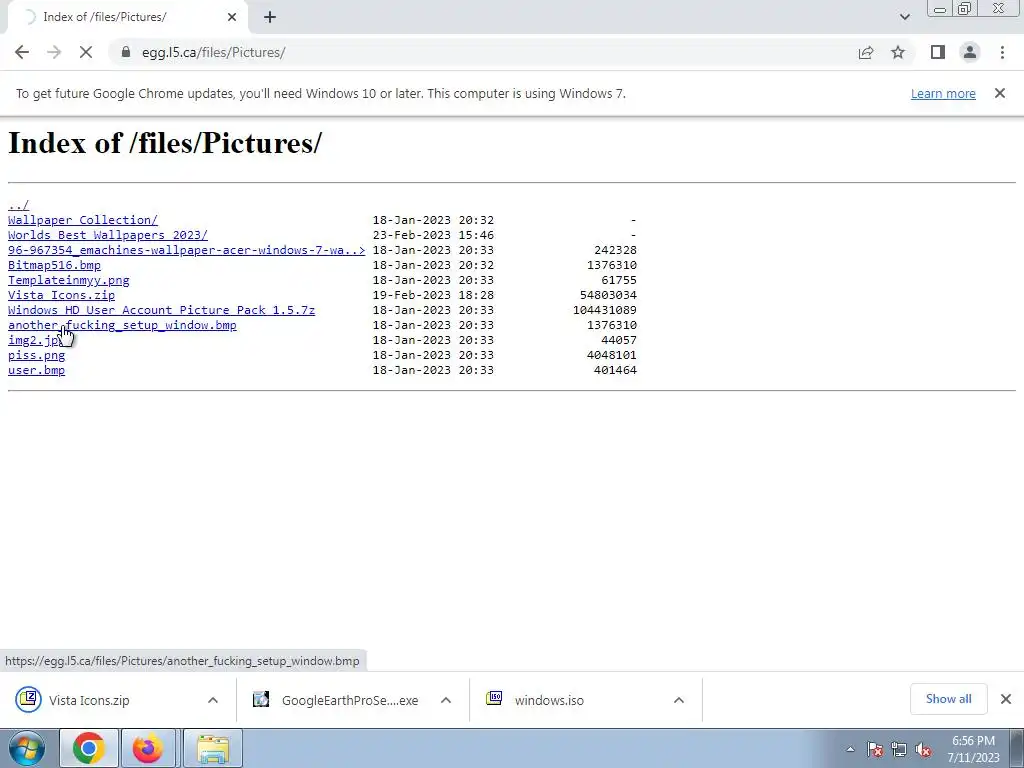Close the Index of /files/Pictures/ tab
This screenshot has width=1024, height=768.
coord(232,17)
